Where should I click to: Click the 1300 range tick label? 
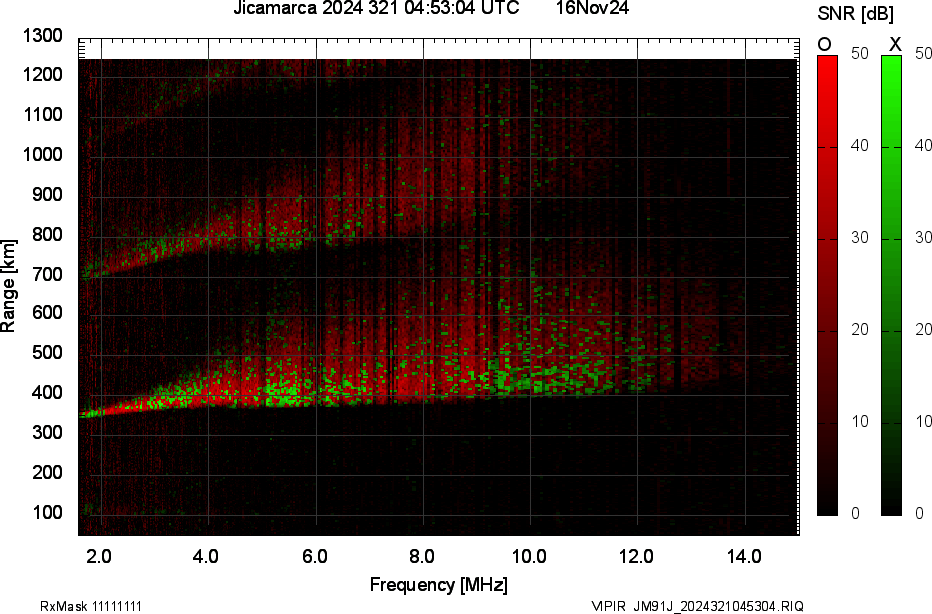point(43,36)
